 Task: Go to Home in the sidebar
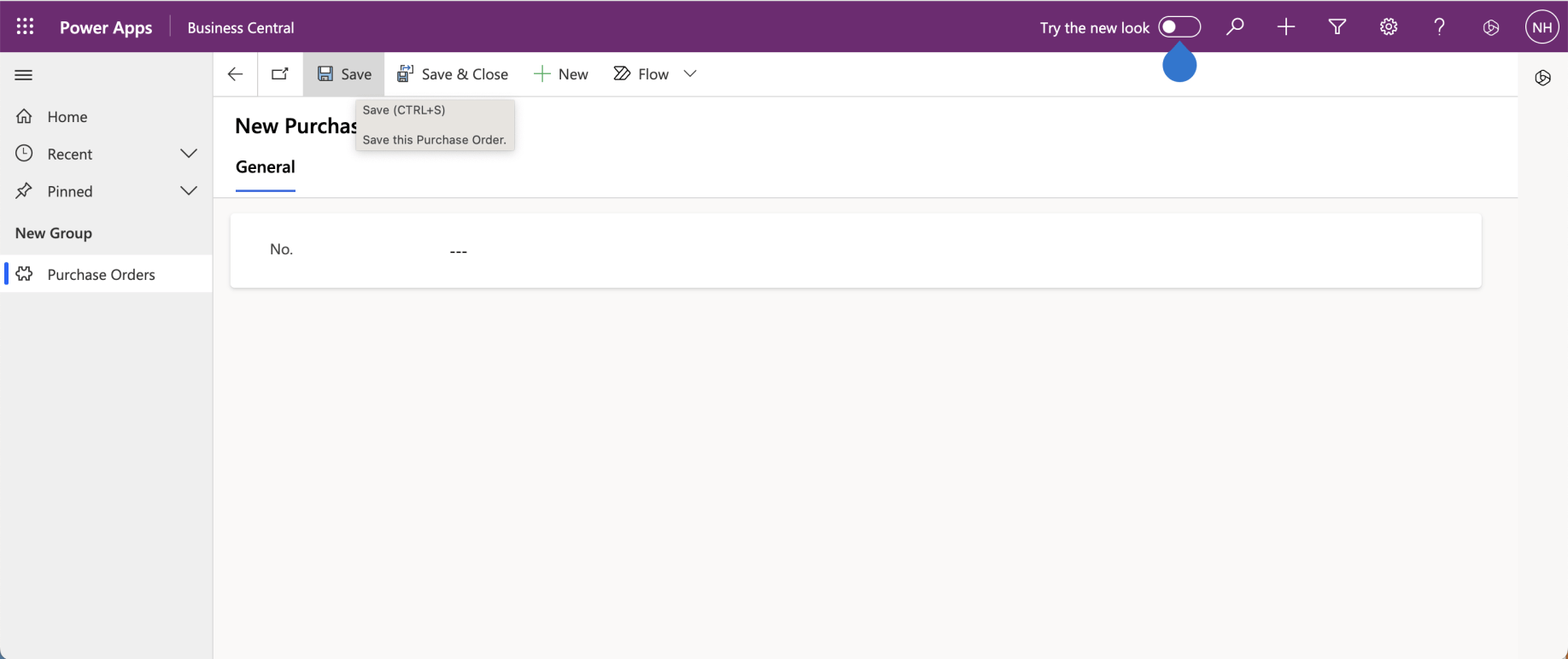[x=106, y=117]
